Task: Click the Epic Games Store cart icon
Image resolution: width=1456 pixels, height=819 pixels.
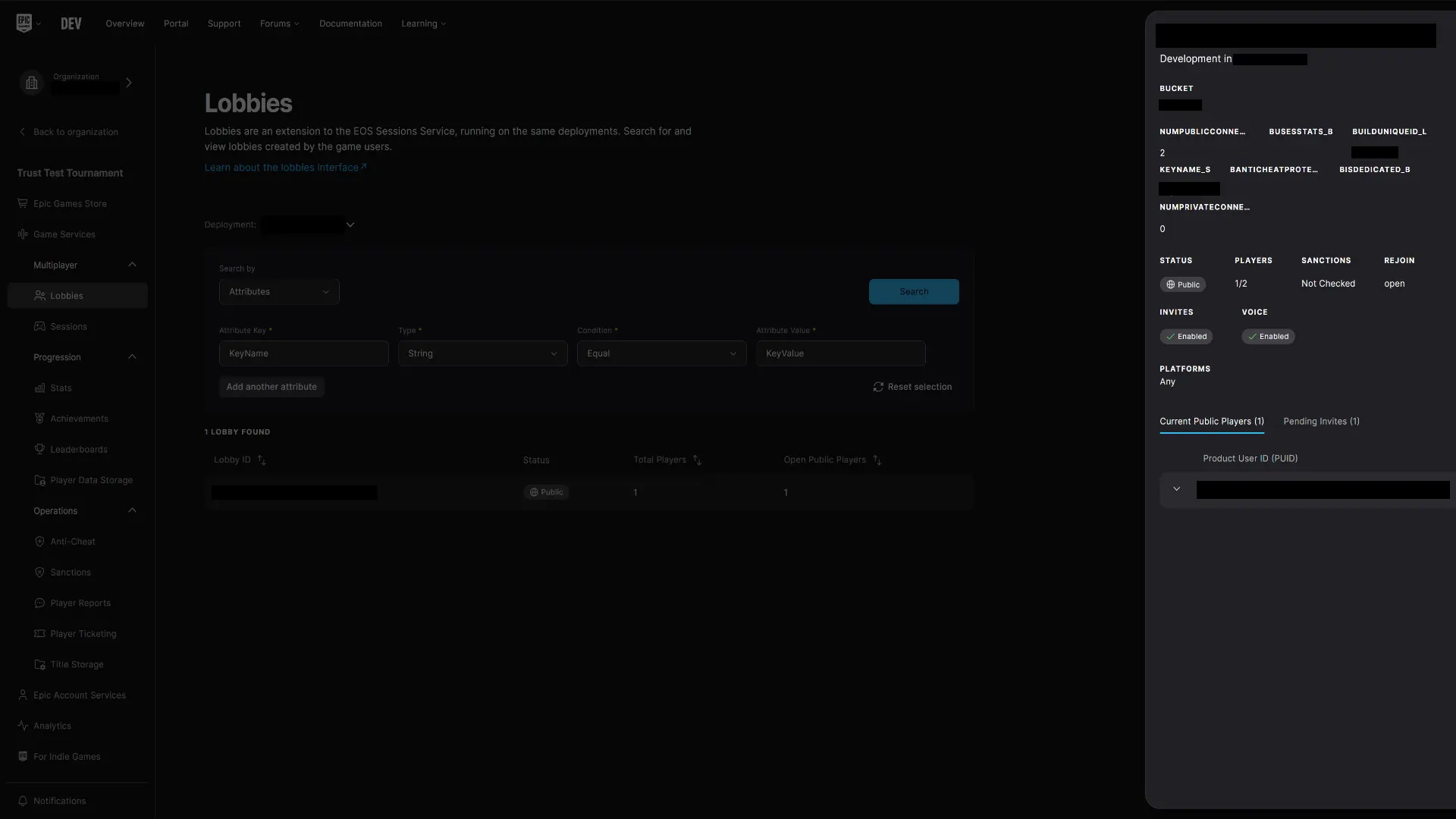Action: [x=22, y=203]
